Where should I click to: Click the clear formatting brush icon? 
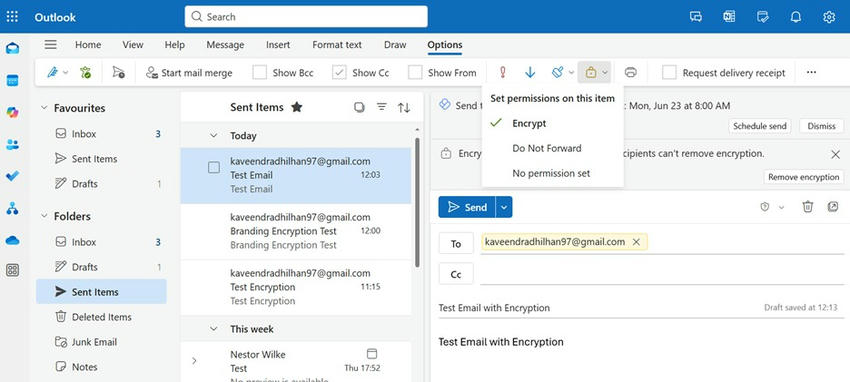click(557, 72)
